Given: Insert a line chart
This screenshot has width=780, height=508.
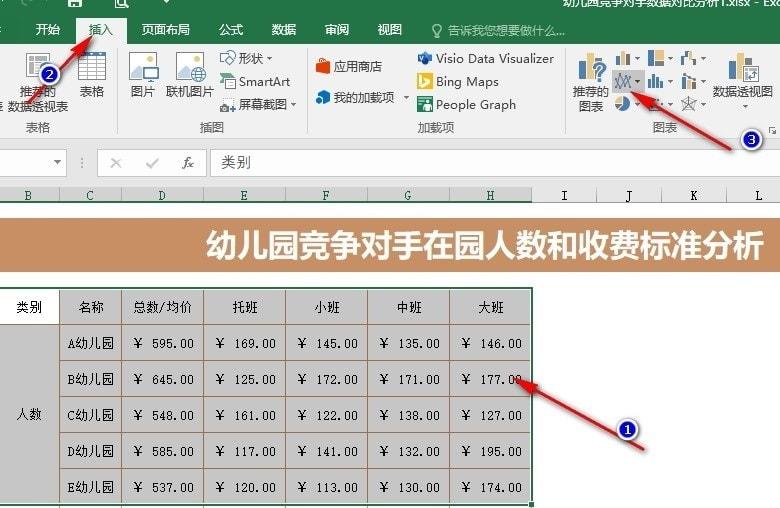Looking at the screenshot, I should (623, 81).
